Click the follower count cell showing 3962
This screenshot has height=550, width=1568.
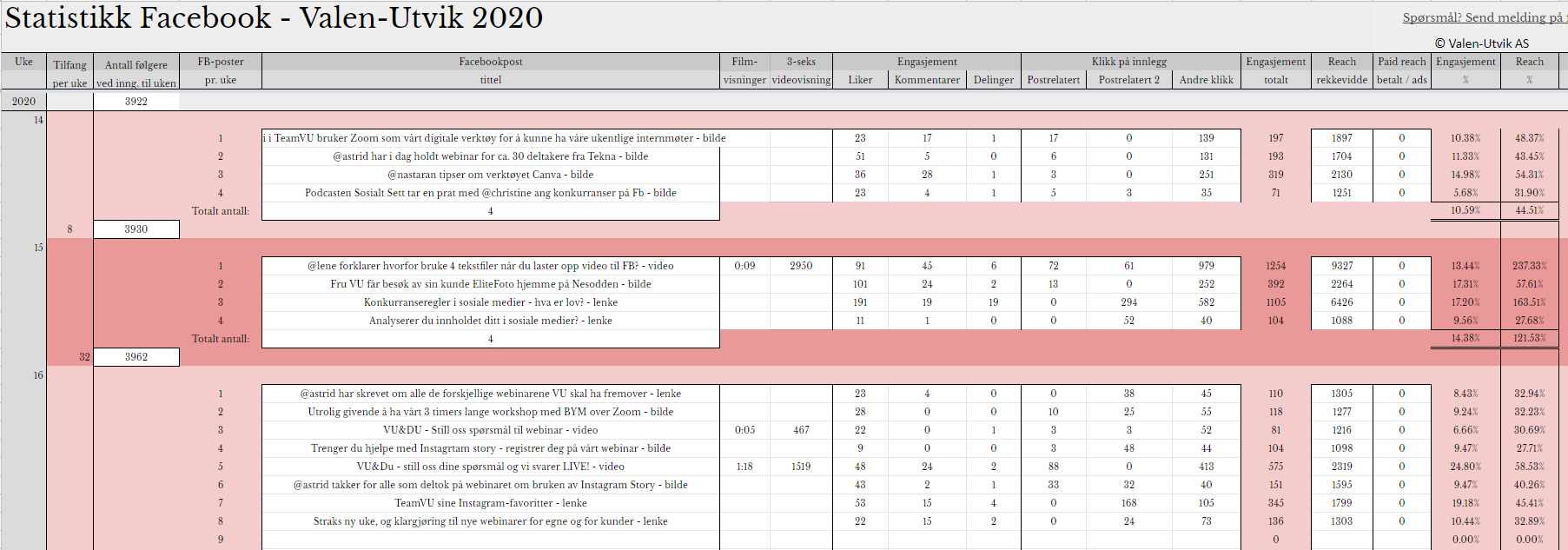(136, 357)
